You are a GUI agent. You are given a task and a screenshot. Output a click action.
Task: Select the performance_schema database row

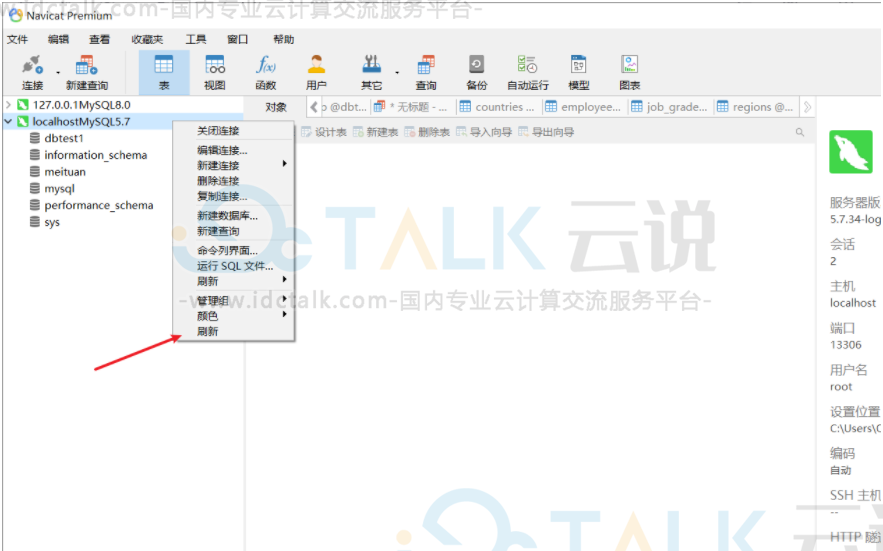(x=92, y=205)
